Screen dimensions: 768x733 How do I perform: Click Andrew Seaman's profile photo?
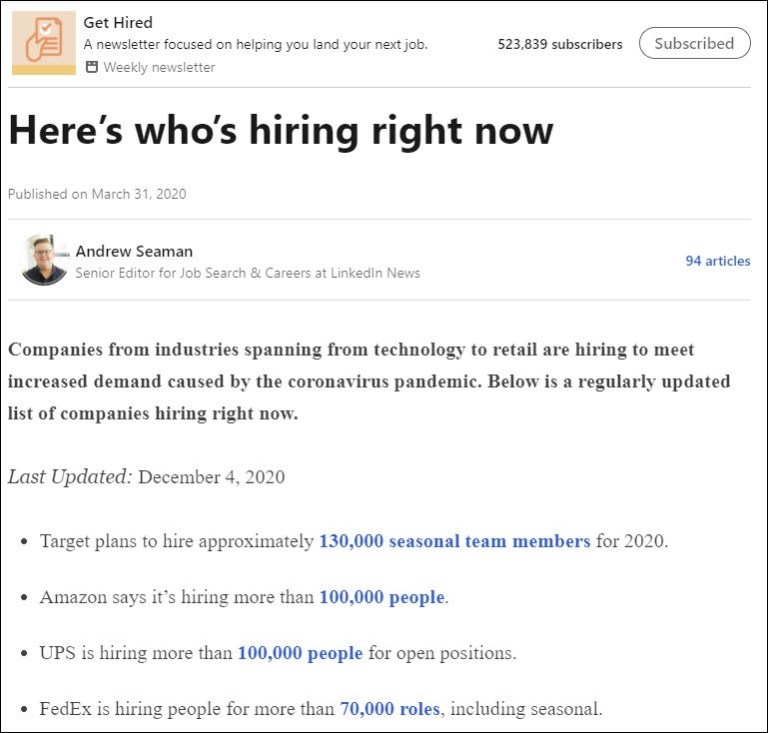coord(44,260)
